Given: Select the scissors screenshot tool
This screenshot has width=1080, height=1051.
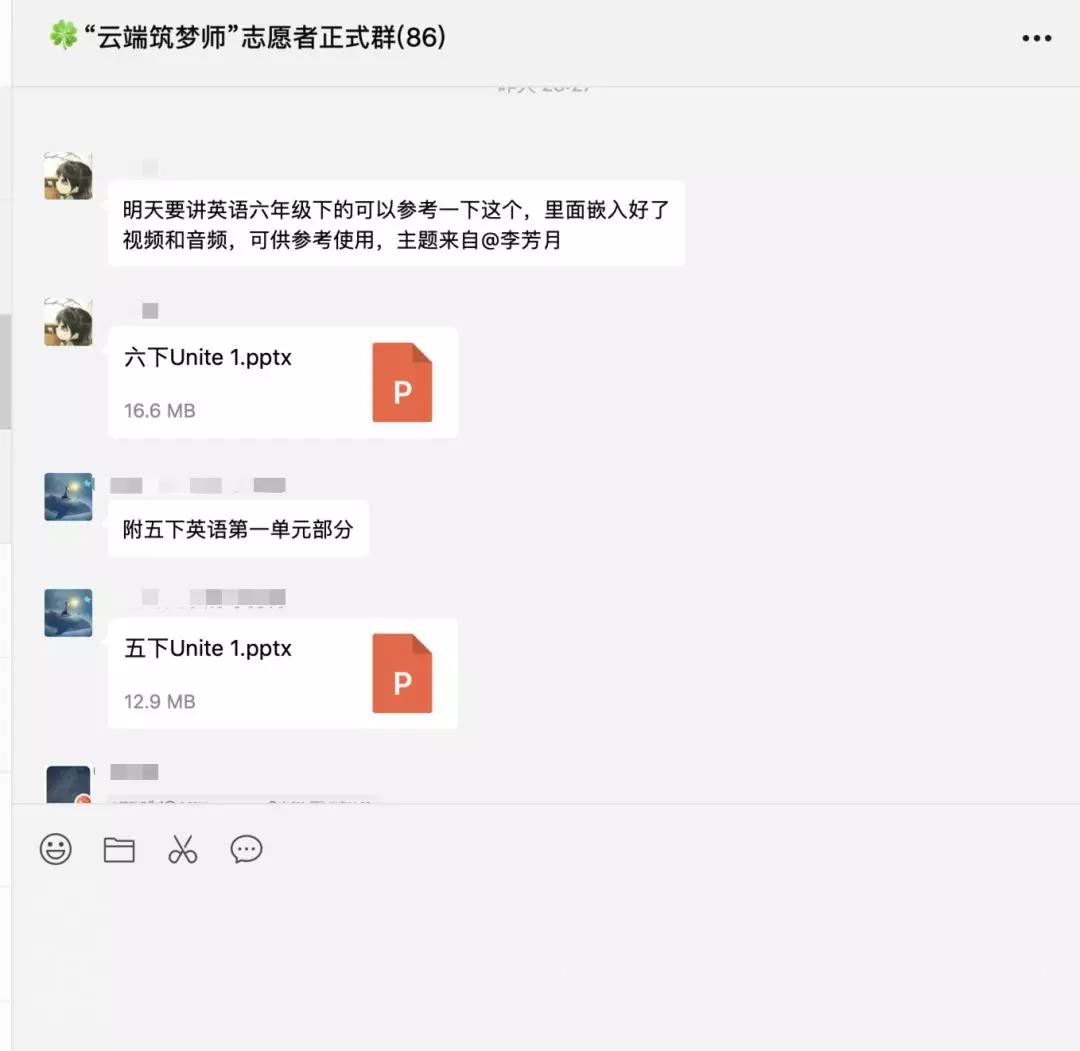Looking at the screenshot, I should 183,849.
